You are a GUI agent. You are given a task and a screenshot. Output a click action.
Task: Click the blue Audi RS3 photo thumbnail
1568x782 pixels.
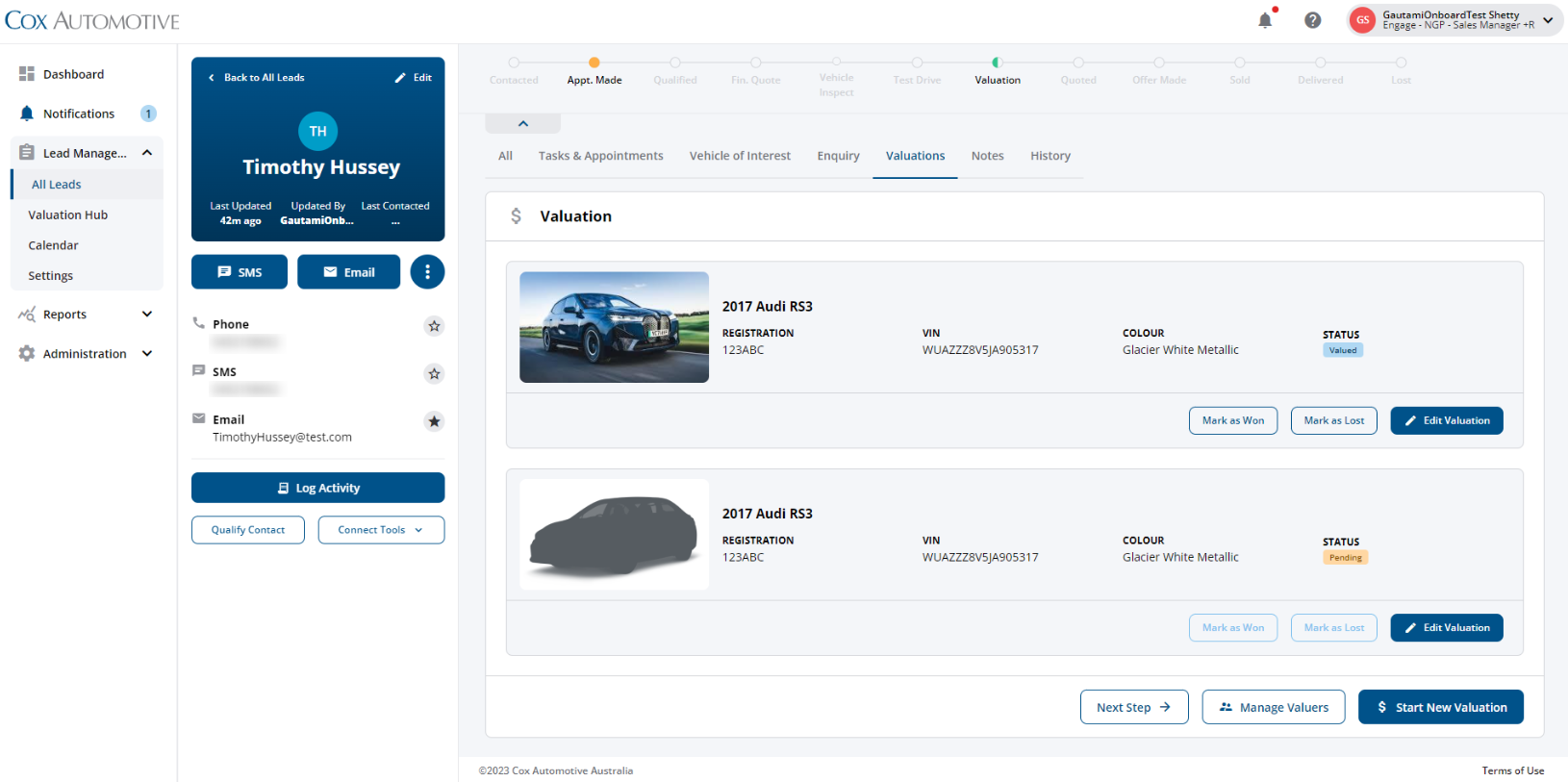point(614,327)
